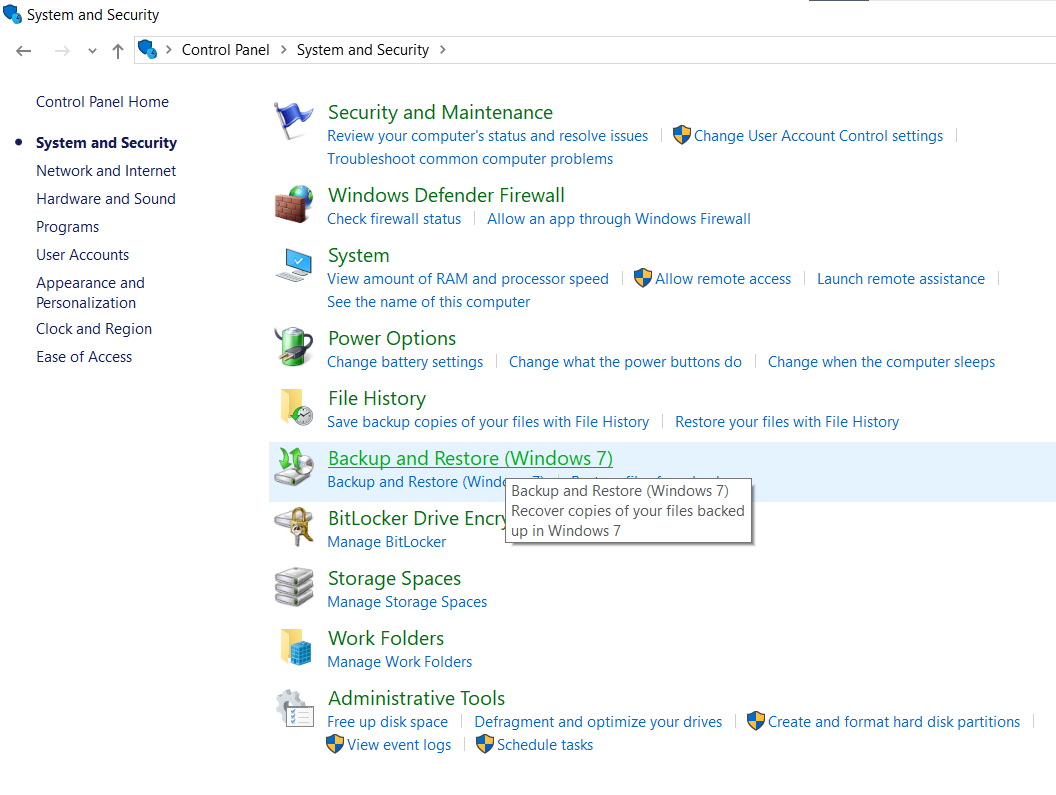Click the Power Options battery icon
This screenshot has width=1056, height=795.
coord(294,347)
